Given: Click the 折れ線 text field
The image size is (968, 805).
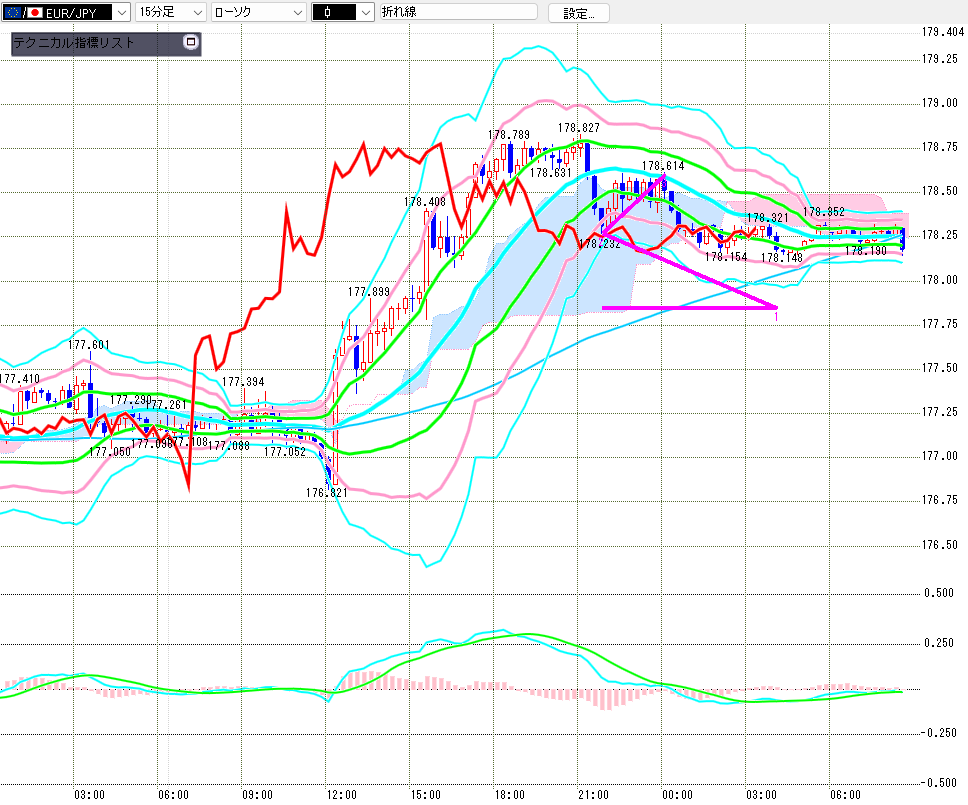Looking at the screenshot, I should [456, 13].
